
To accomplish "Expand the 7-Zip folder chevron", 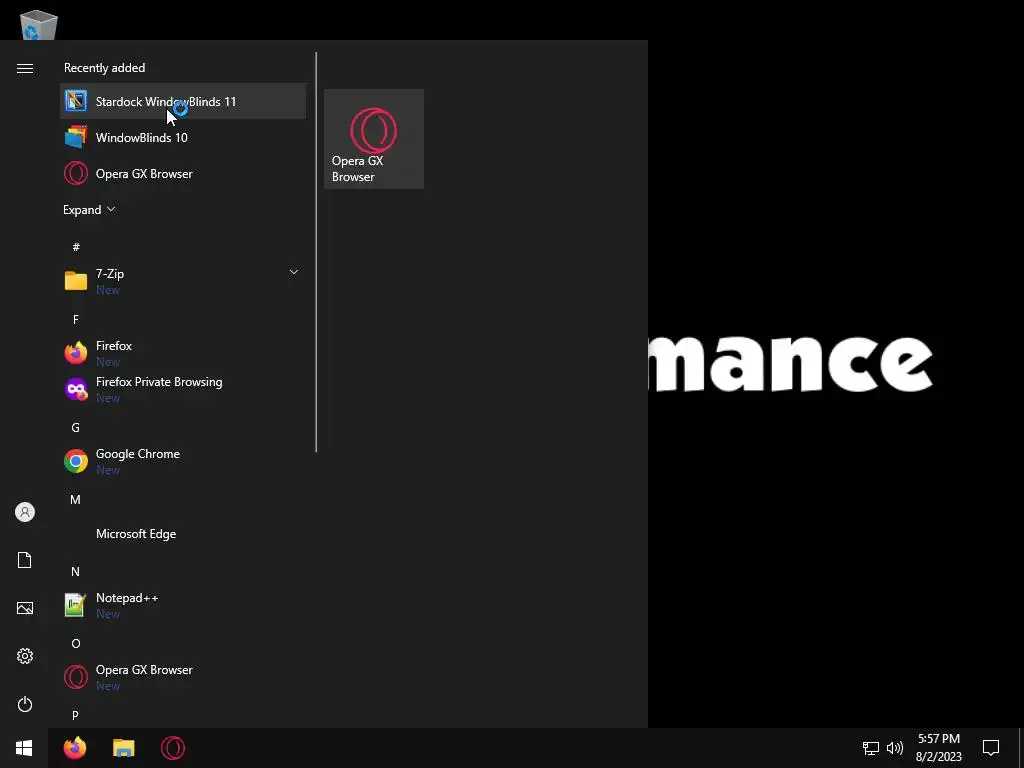I will tap(294, 272).
